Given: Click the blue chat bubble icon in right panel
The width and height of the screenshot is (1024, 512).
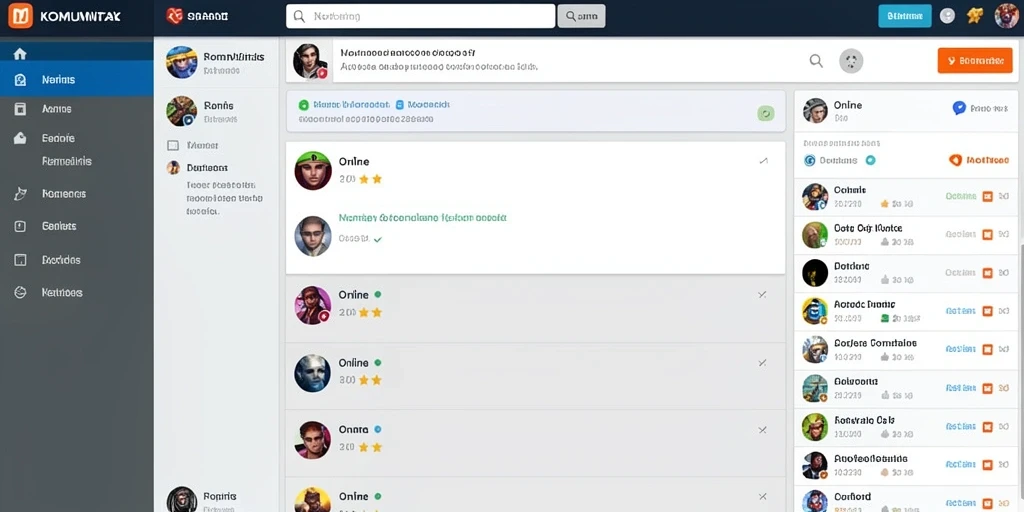Looking at the screenshot, I should 959,108.
